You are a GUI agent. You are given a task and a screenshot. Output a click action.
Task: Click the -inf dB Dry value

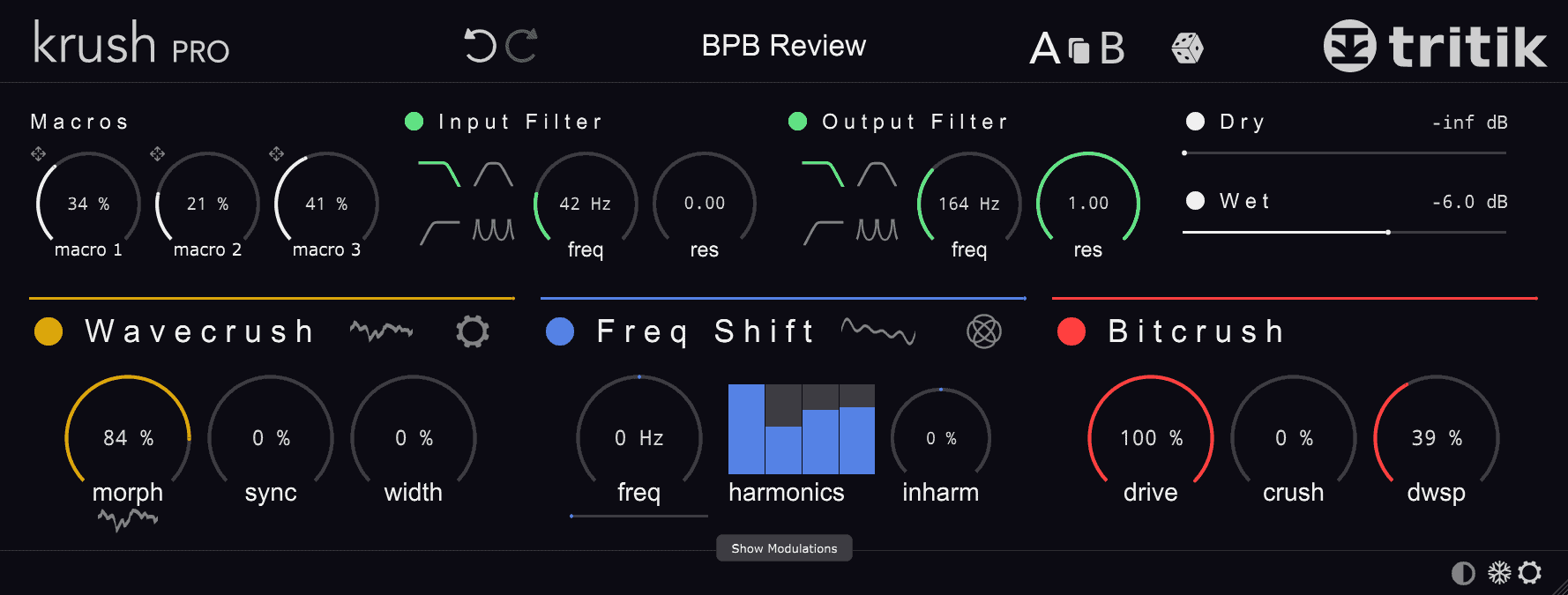tap(1469, 122)
